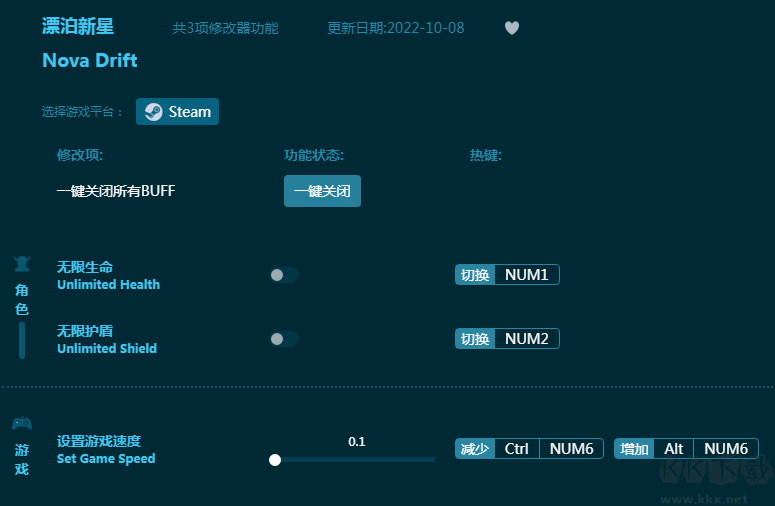Click NUM2 hotkey for Unlimited Shield
Screen dimensions: 775x506
[x=526, y=339]
